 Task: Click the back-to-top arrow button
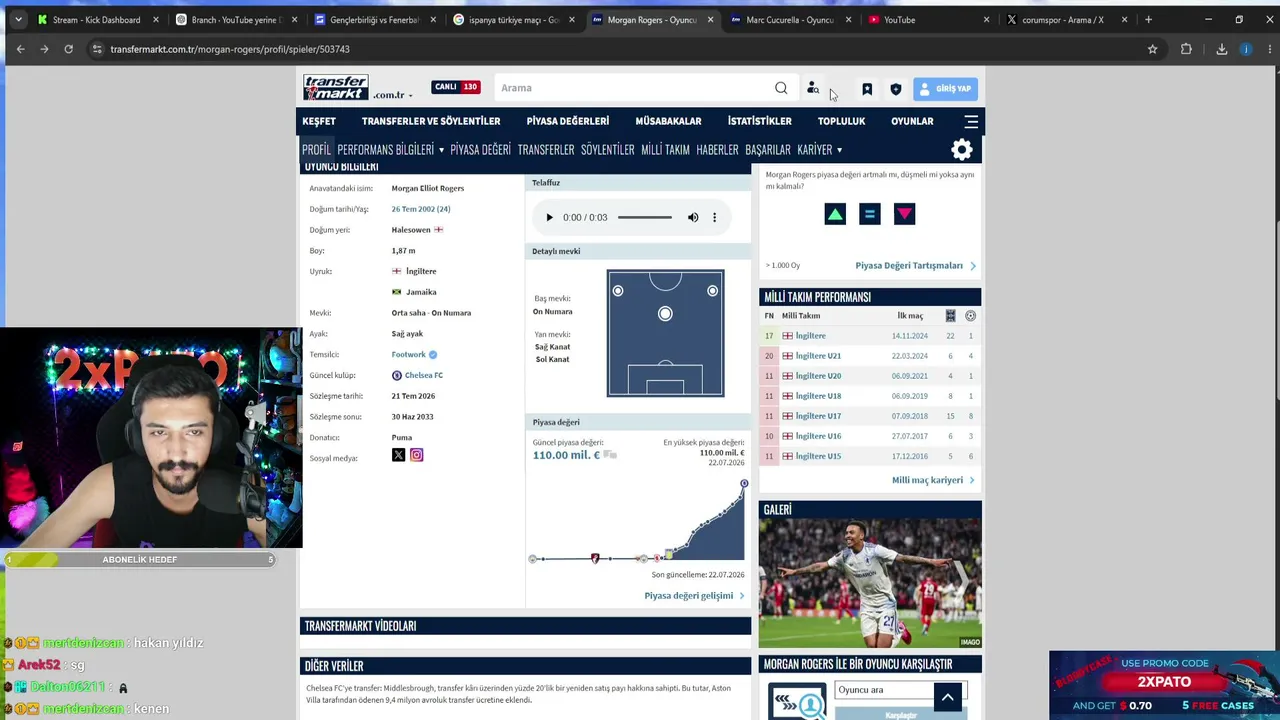coord(948,696)
